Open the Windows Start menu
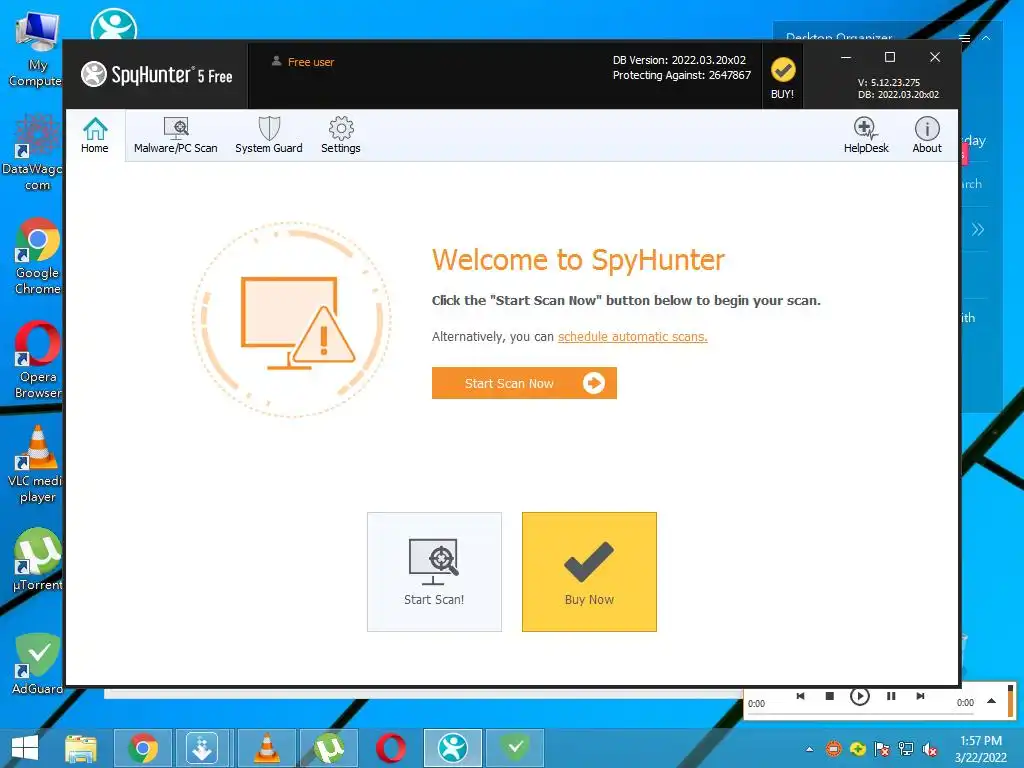The image size is (1024, 768). point(25,748)
